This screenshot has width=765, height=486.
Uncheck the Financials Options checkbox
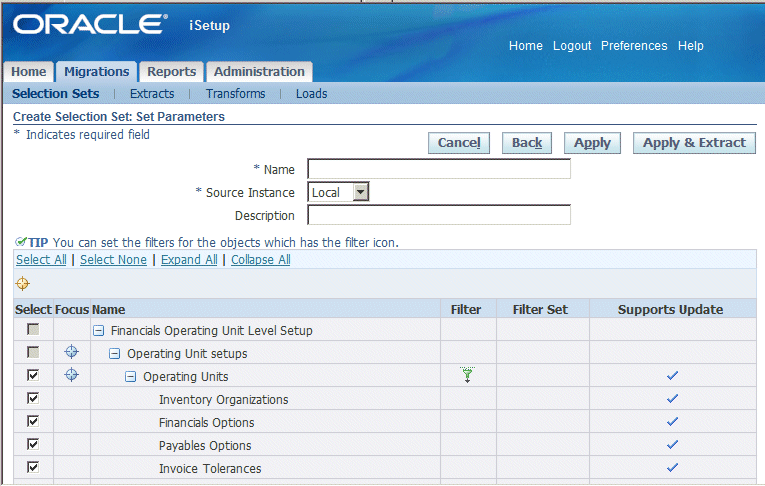33,421
